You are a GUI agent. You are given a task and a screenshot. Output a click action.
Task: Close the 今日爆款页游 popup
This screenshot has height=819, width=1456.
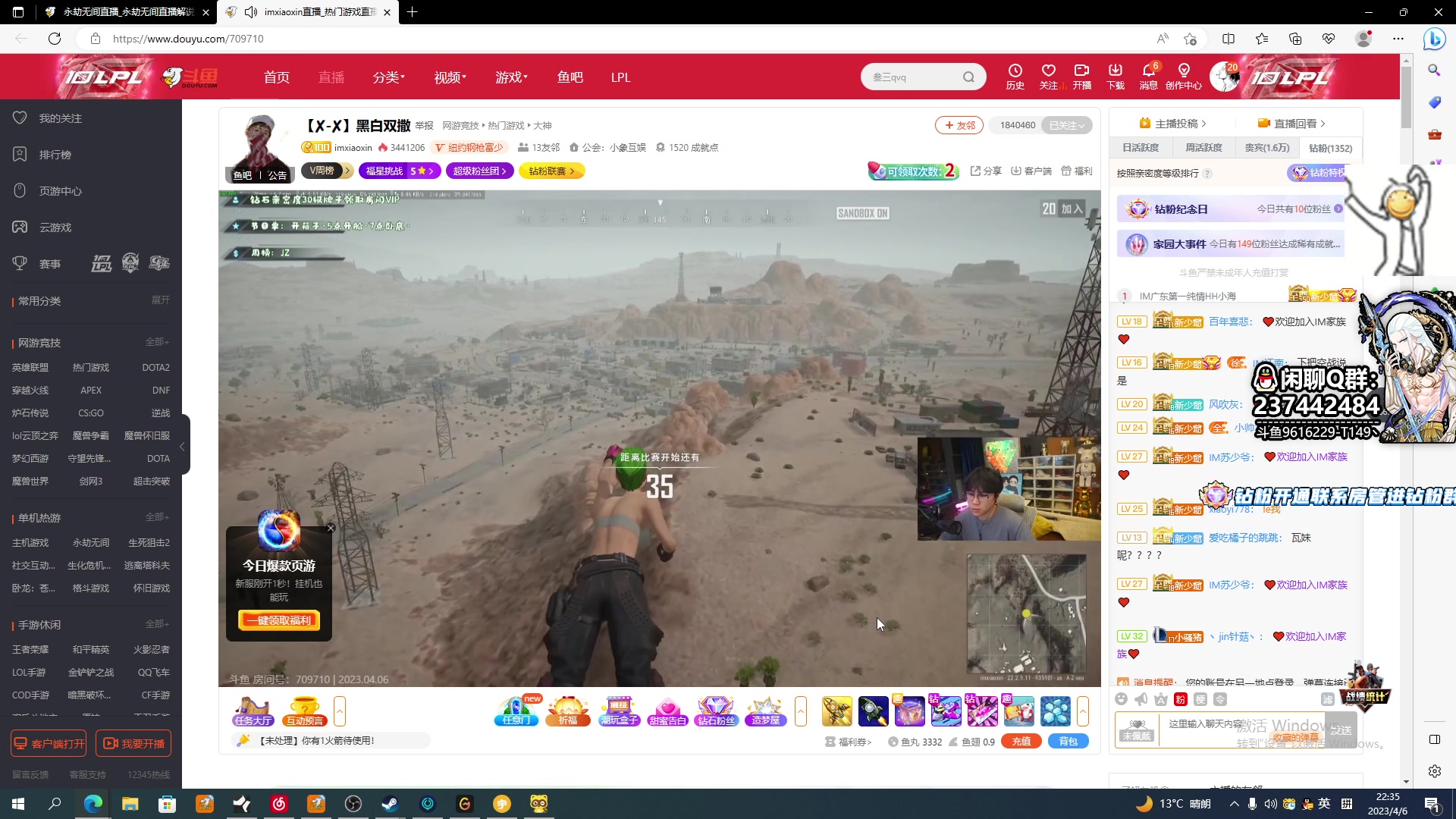pos(331,528)
